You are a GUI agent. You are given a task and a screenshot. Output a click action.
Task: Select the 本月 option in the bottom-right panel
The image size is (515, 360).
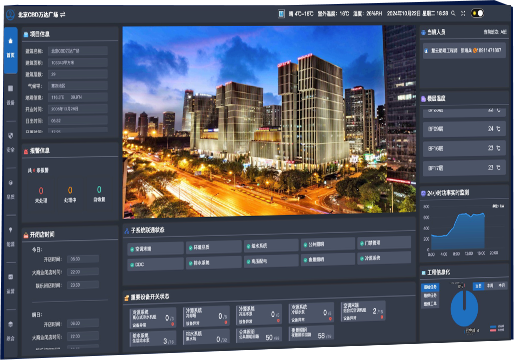pos(502,285)
